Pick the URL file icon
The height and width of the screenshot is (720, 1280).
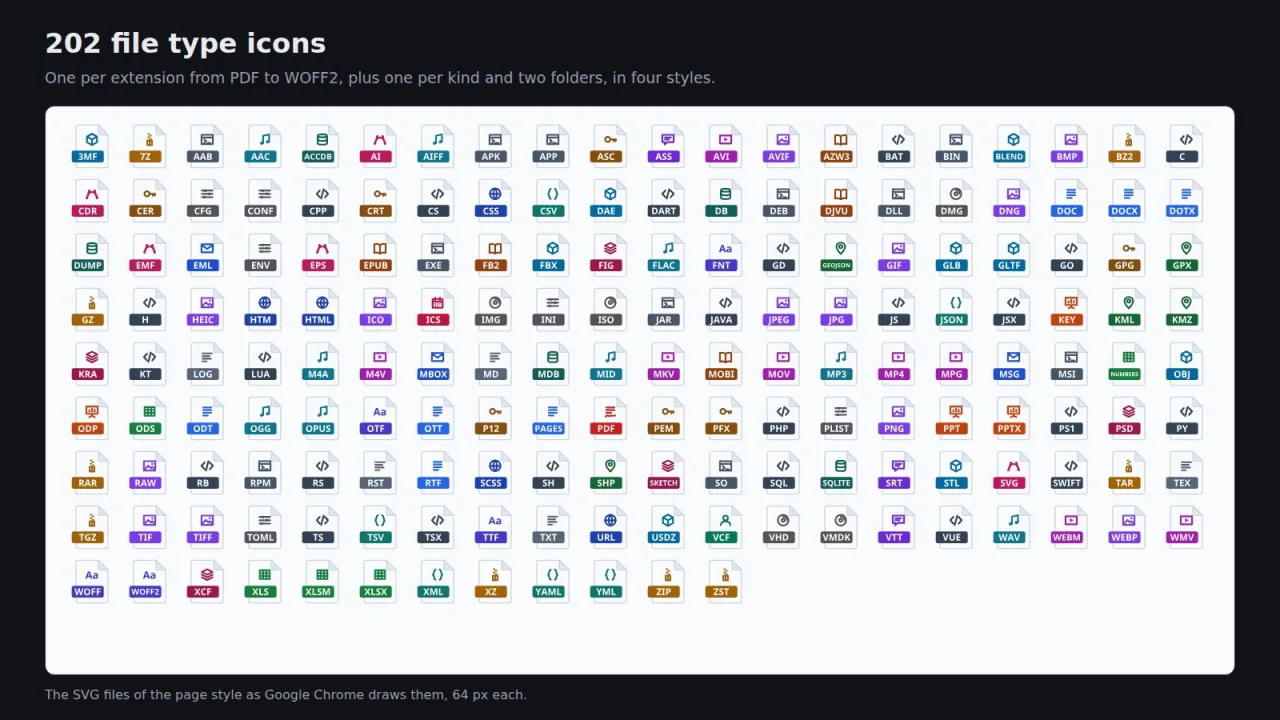[x=610, y=526]
